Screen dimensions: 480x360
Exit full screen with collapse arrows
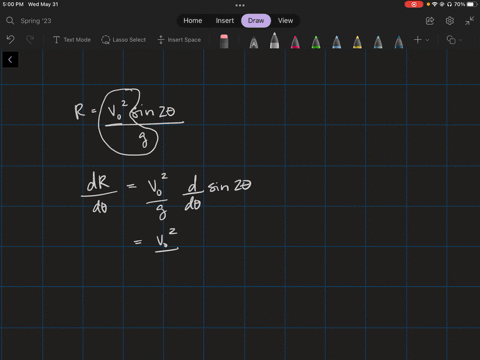click(x=469, y=21)
